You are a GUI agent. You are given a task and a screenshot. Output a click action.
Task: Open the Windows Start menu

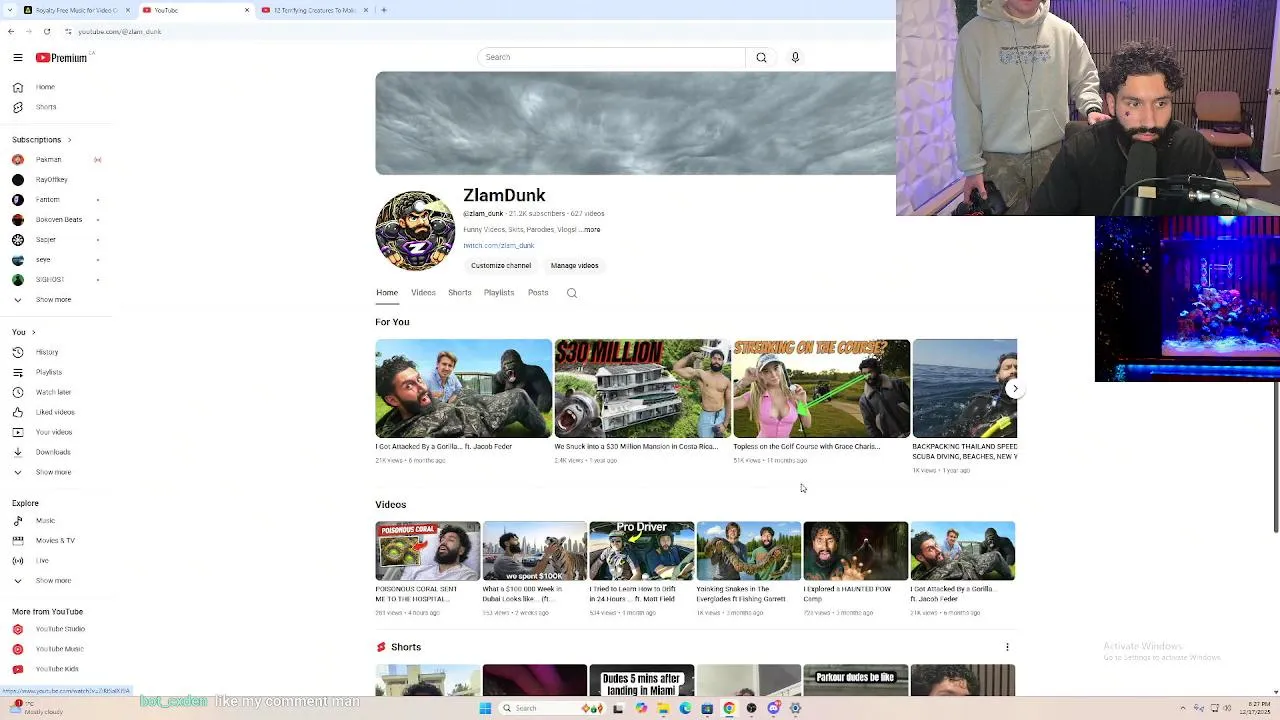[x=485, y=709]
